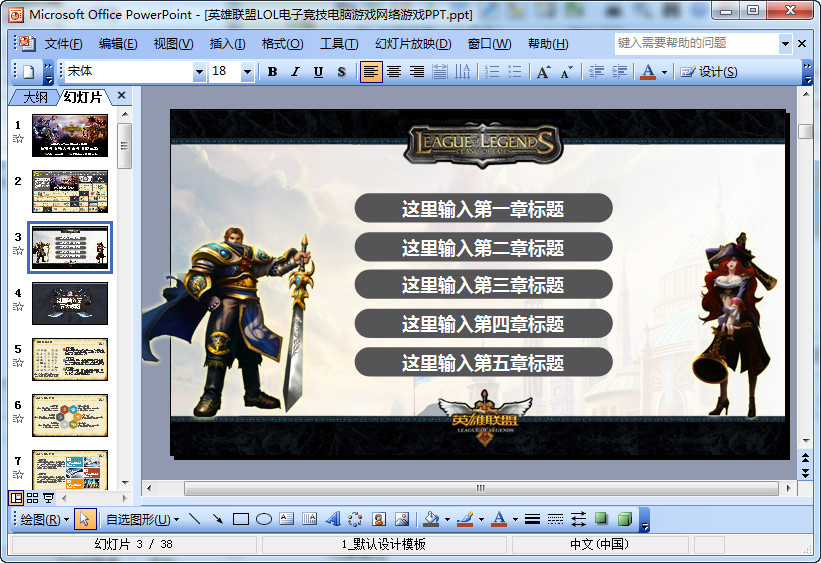821x563 pixels.
Task: Select the Oval drawing tool
Action: [264, 519]
